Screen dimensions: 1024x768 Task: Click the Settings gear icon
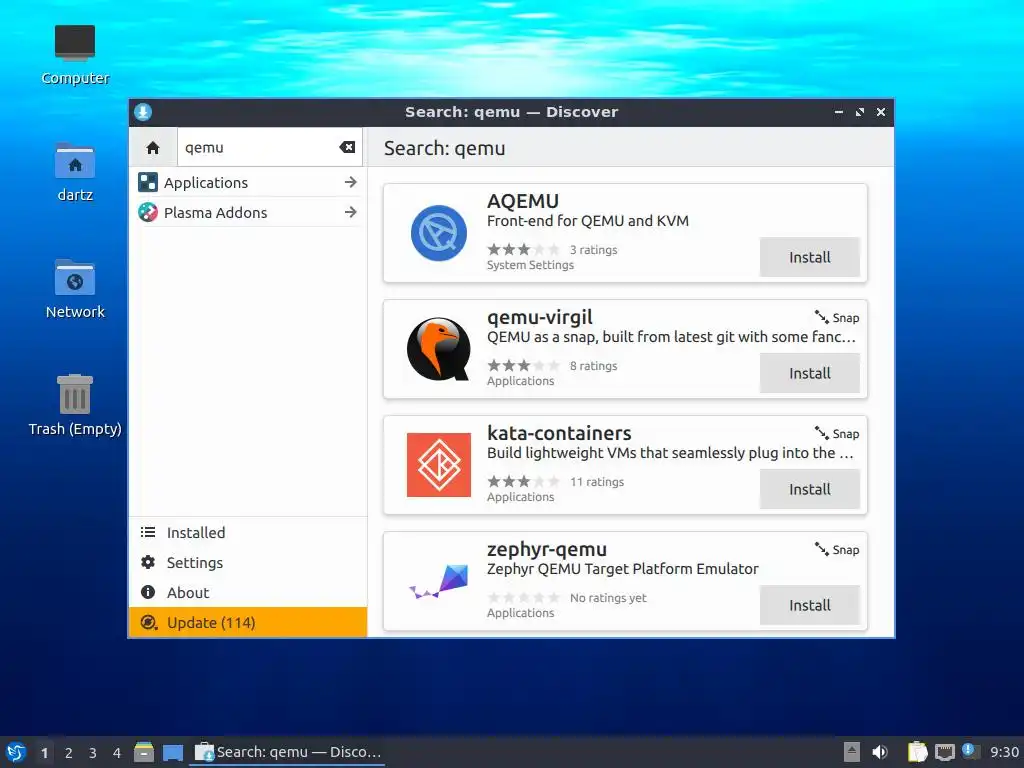tap(148, 562)
